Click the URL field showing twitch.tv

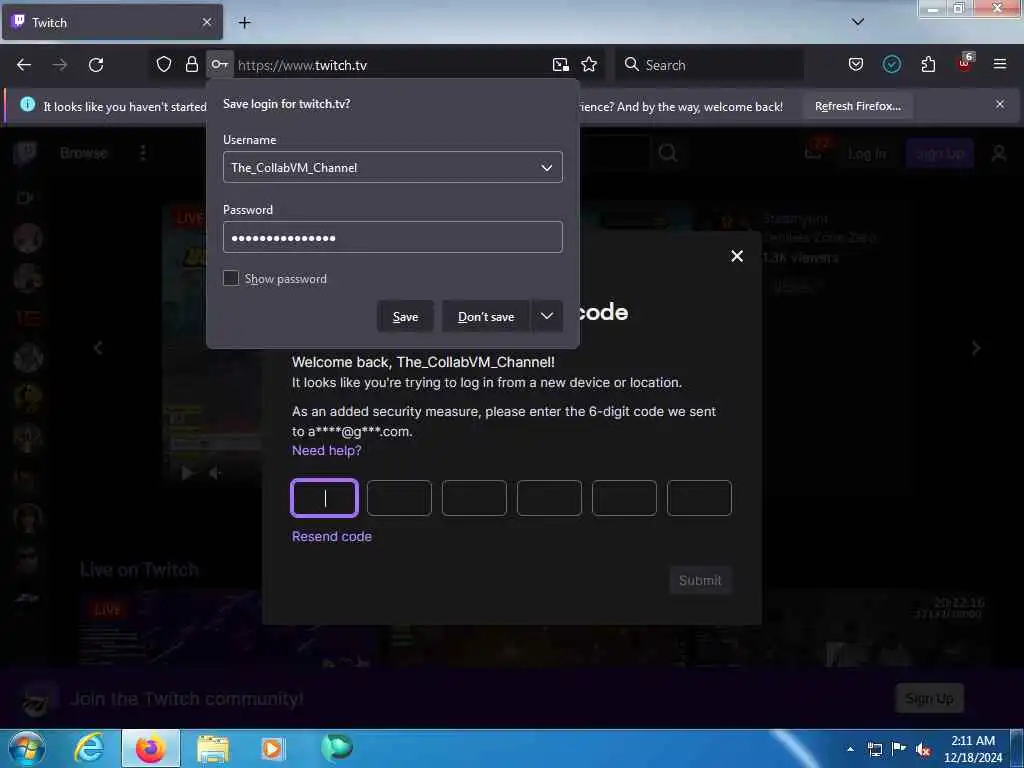(x=392, y=65)
